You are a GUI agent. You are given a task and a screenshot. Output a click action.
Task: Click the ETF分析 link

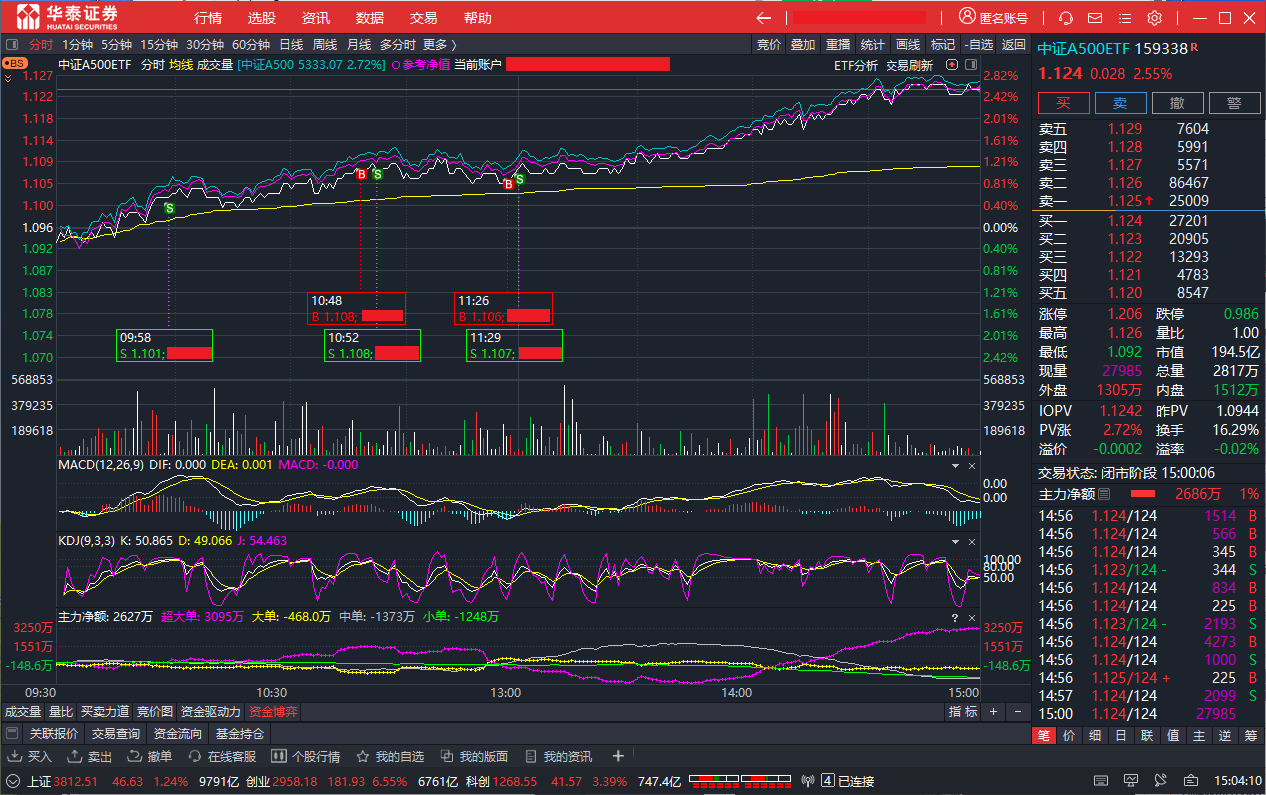coord(856,65)
